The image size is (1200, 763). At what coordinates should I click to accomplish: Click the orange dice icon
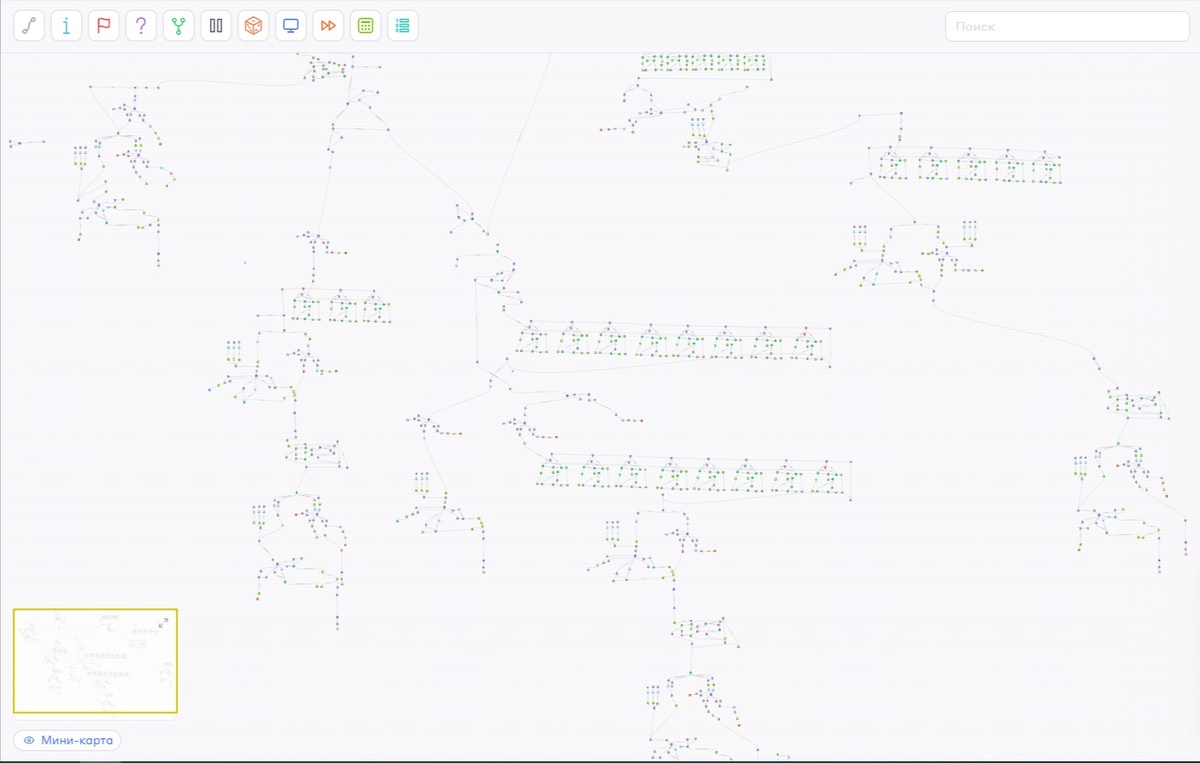coord(254,26)
